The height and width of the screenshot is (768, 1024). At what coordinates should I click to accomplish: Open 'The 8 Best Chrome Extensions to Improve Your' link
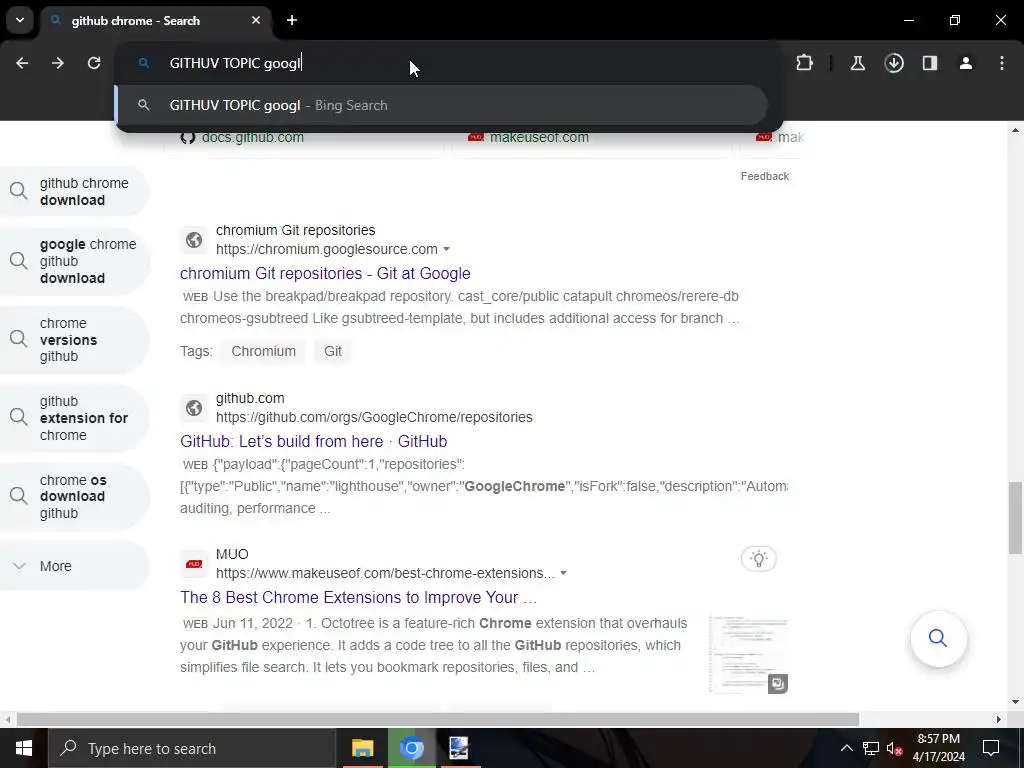click(x=359, y=598)
